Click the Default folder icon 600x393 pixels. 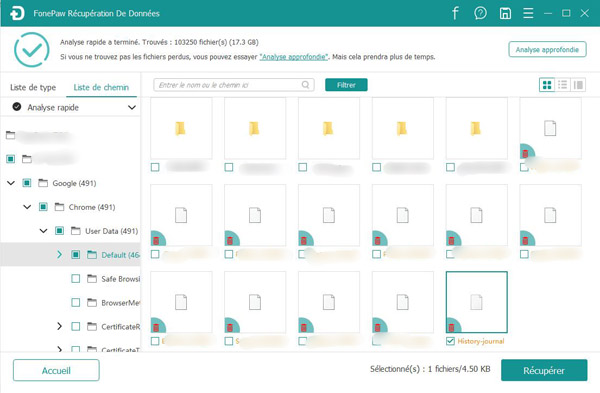(x=92, y=254)
